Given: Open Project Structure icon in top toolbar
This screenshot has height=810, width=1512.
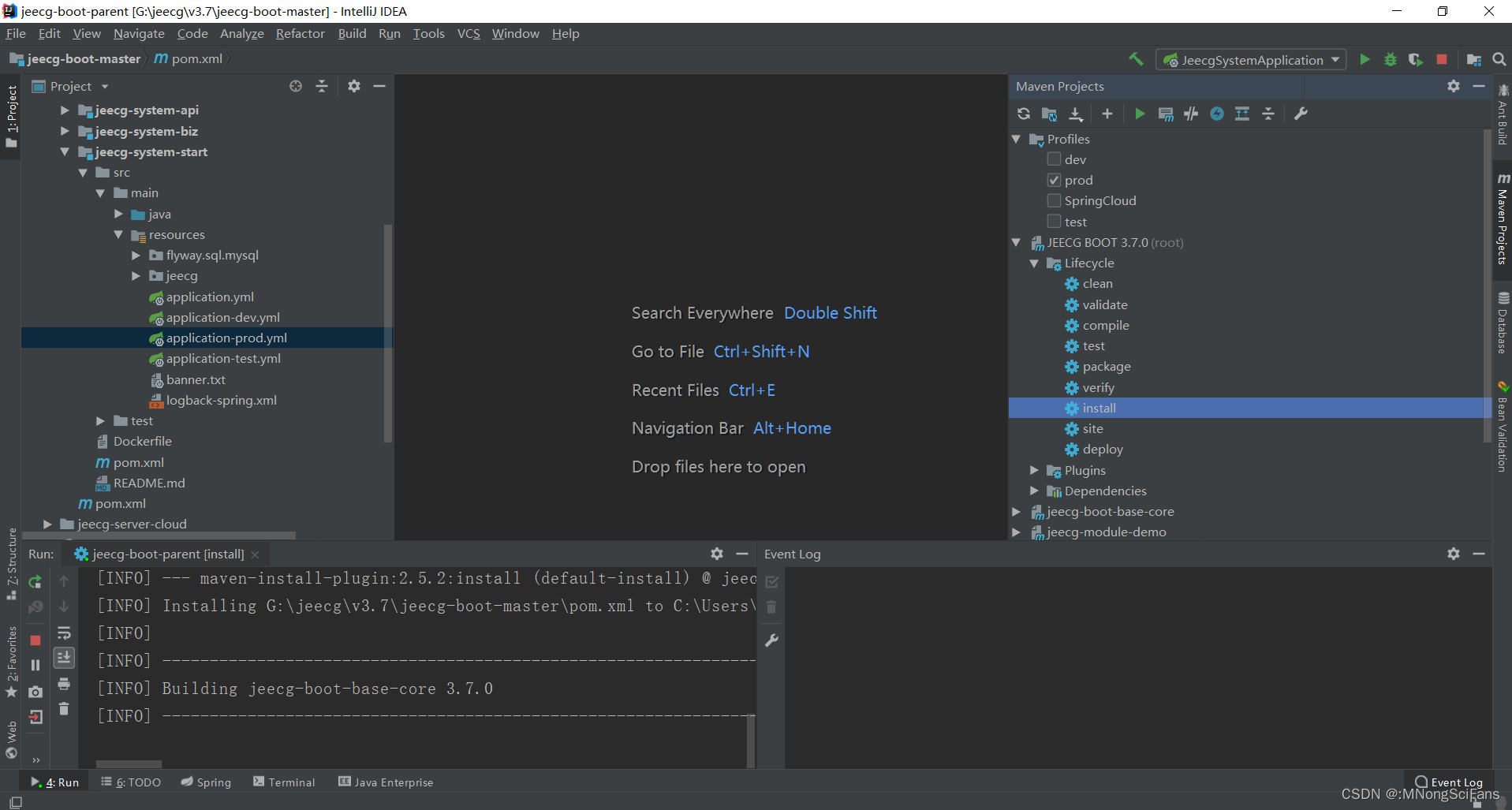Looking at the screenshot, I should pos(1473,59).
